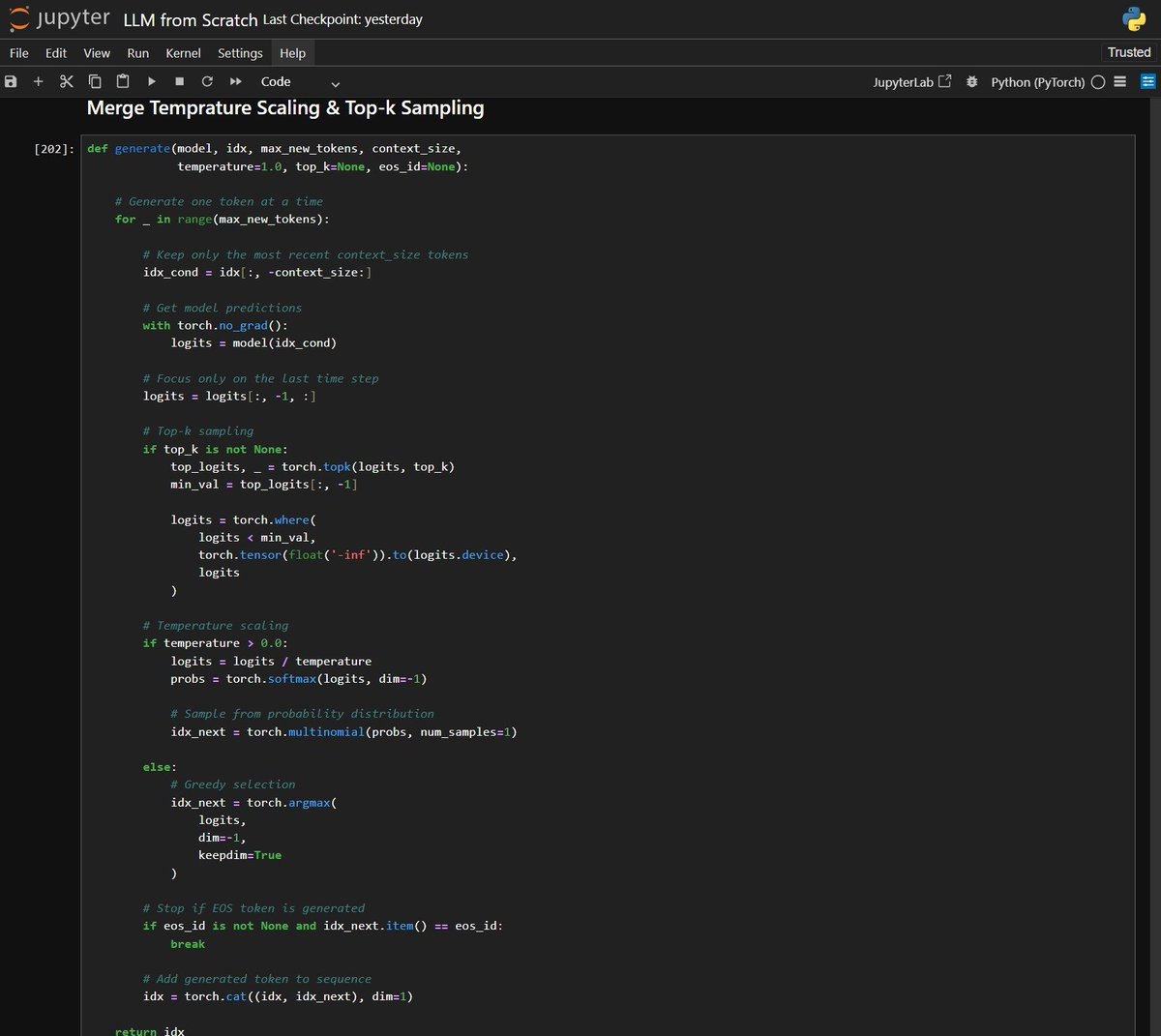Open the cell type dropdown showing Code
Image resolution: width=1161 pixels, height=1036 pixels.
(300, 82)
